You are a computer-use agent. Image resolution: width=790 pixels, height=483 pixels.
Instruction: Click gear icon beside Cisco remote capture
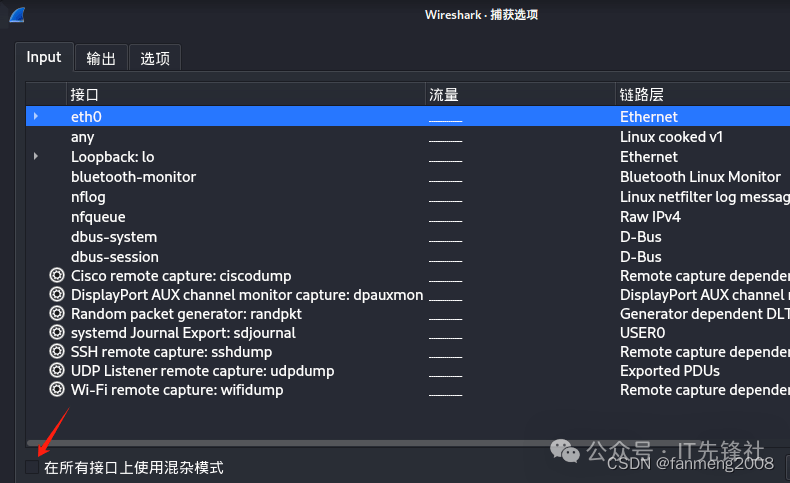click(56, 276)
